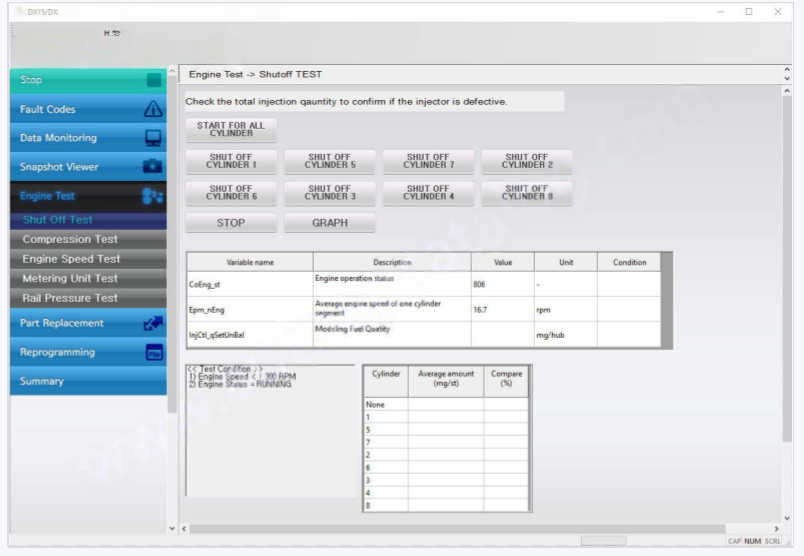This screenshot has width=804, height=556.
Task: Click the sidebar scroll up arrow
Action: point(172,73)
